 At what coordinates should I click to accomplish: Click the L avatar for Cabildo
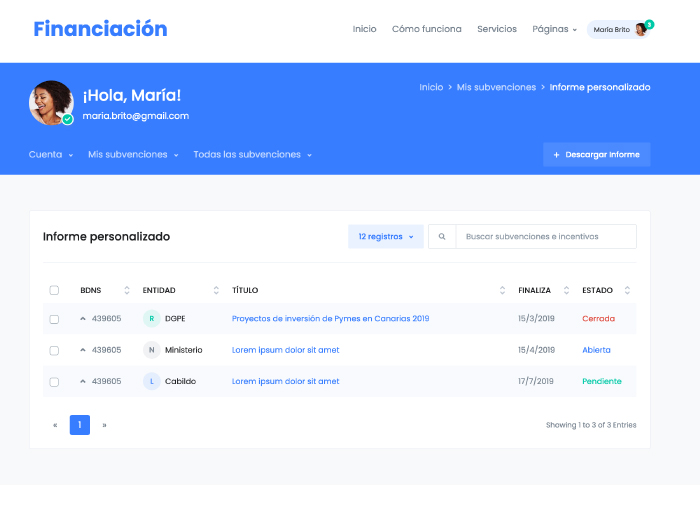pos(151,381)
